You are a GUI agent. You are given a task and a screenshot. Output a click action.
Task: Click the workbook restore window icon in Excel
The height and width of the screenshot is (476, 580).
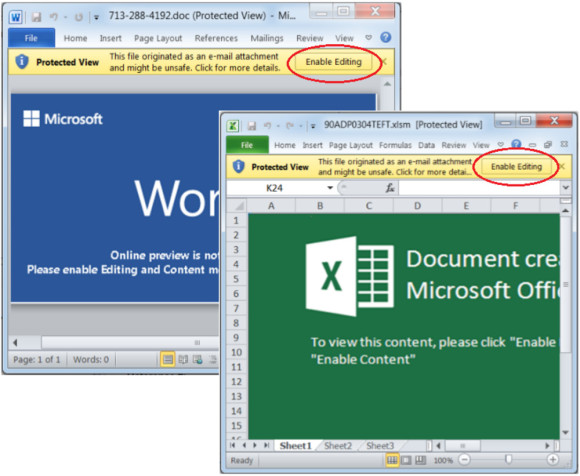tap(548, 145)
